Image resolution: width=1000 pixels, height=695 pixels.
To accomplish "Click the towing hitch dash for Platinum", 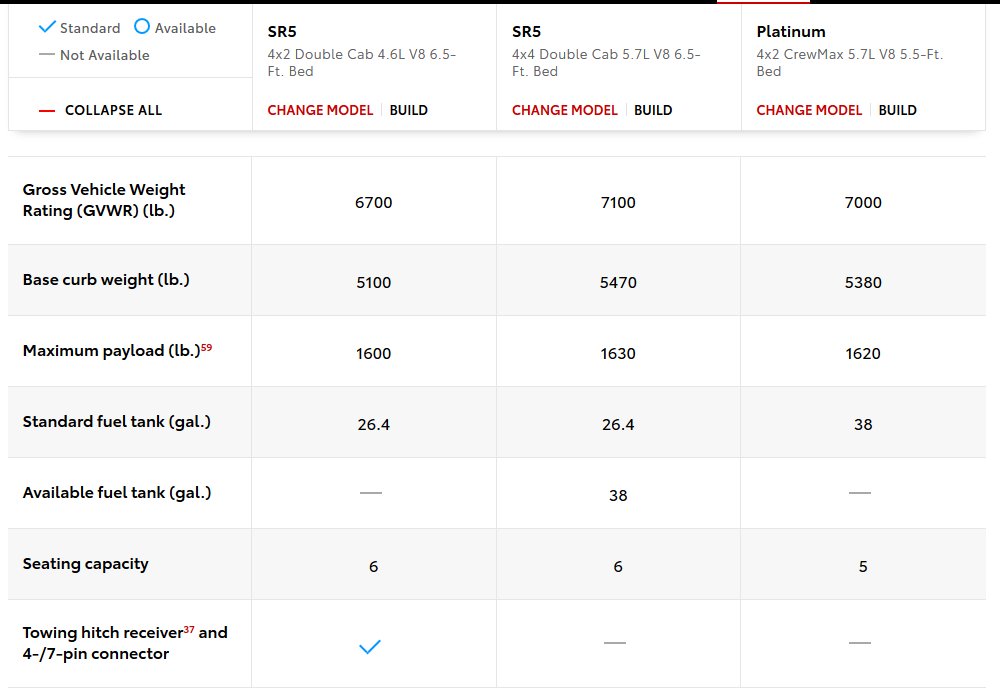I will pos(860,643).
